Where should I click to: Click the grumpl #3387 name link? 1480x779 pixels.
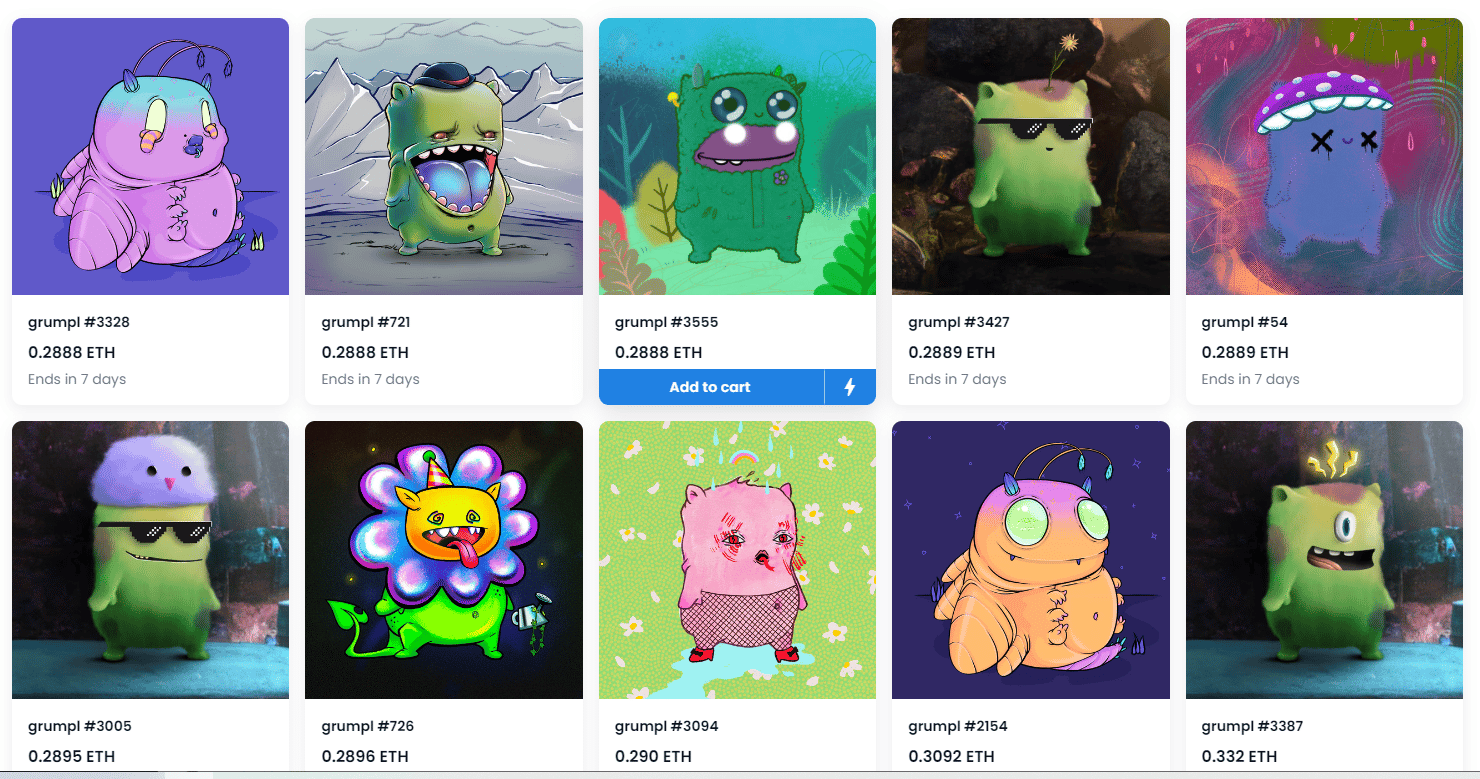[x=1252, y=726]
